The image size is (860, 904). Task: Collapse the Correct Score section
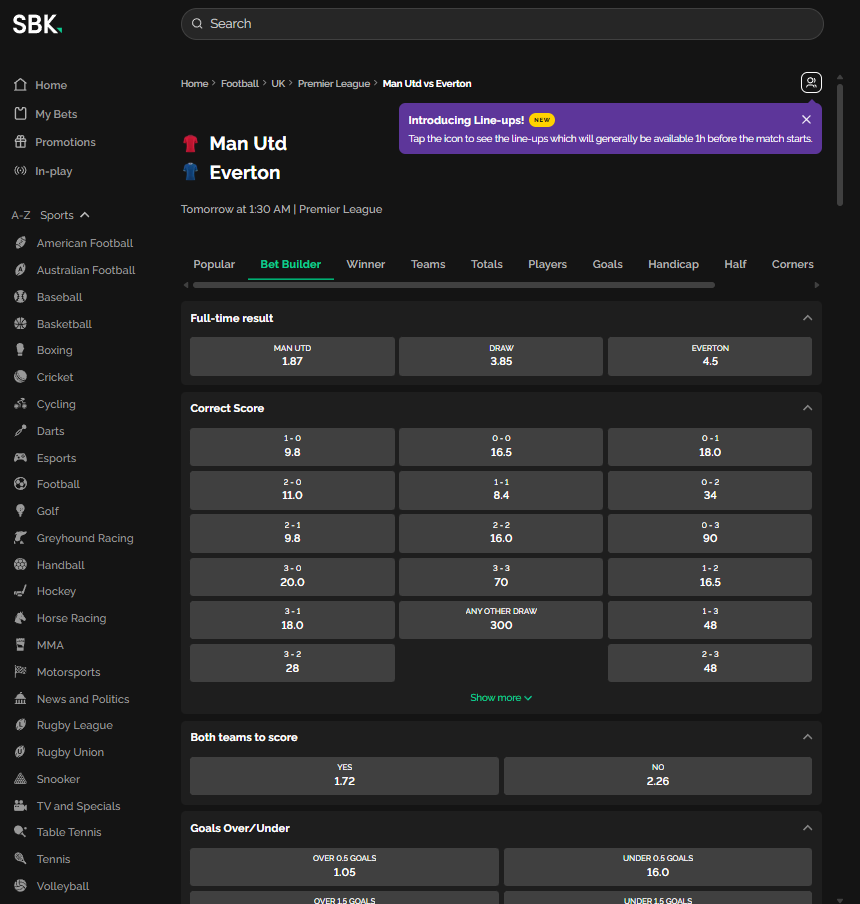pos(807,408)
